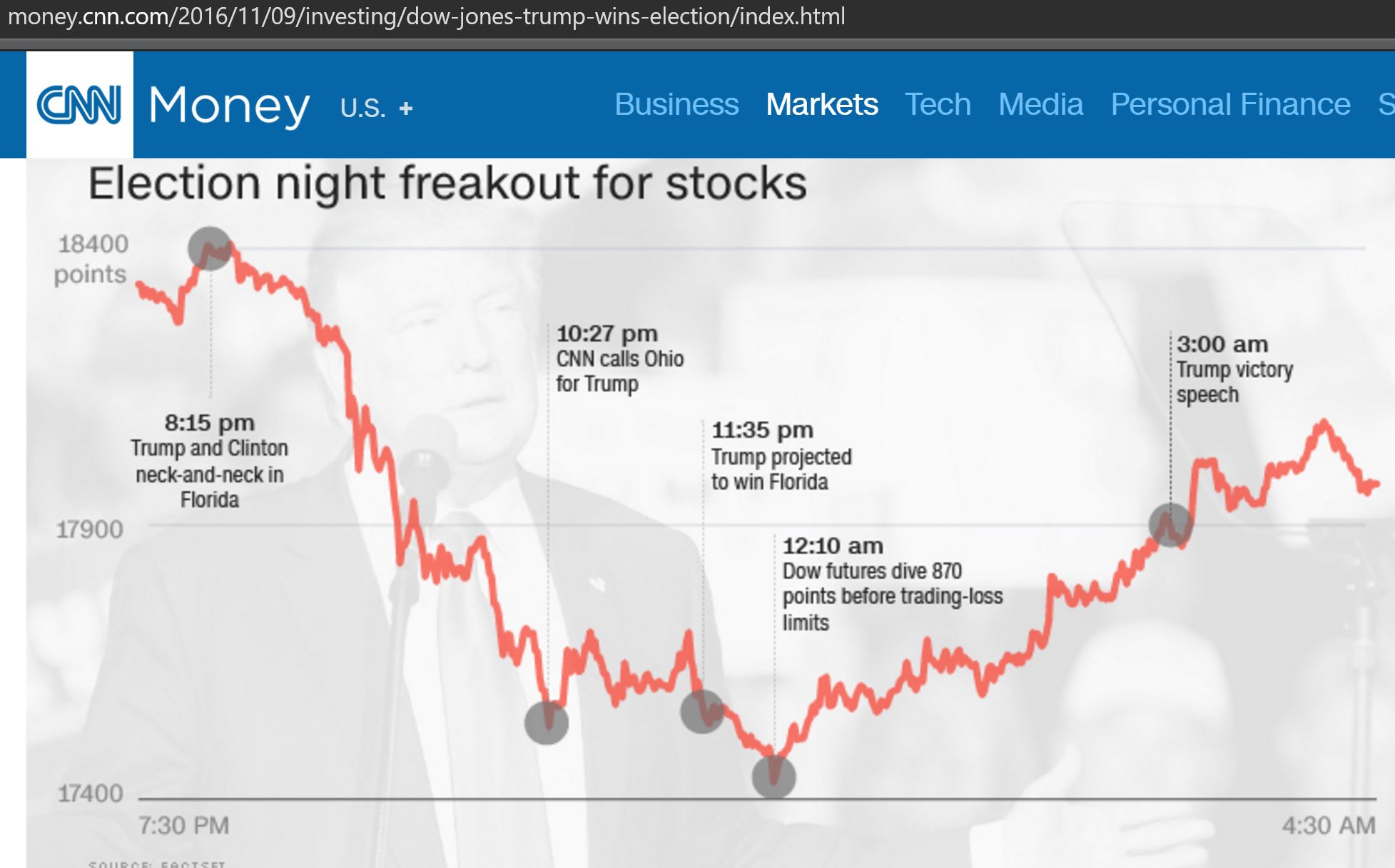Toggle the Markets section highlight
The image size is (1395, 868).
[x=822, y=104]
